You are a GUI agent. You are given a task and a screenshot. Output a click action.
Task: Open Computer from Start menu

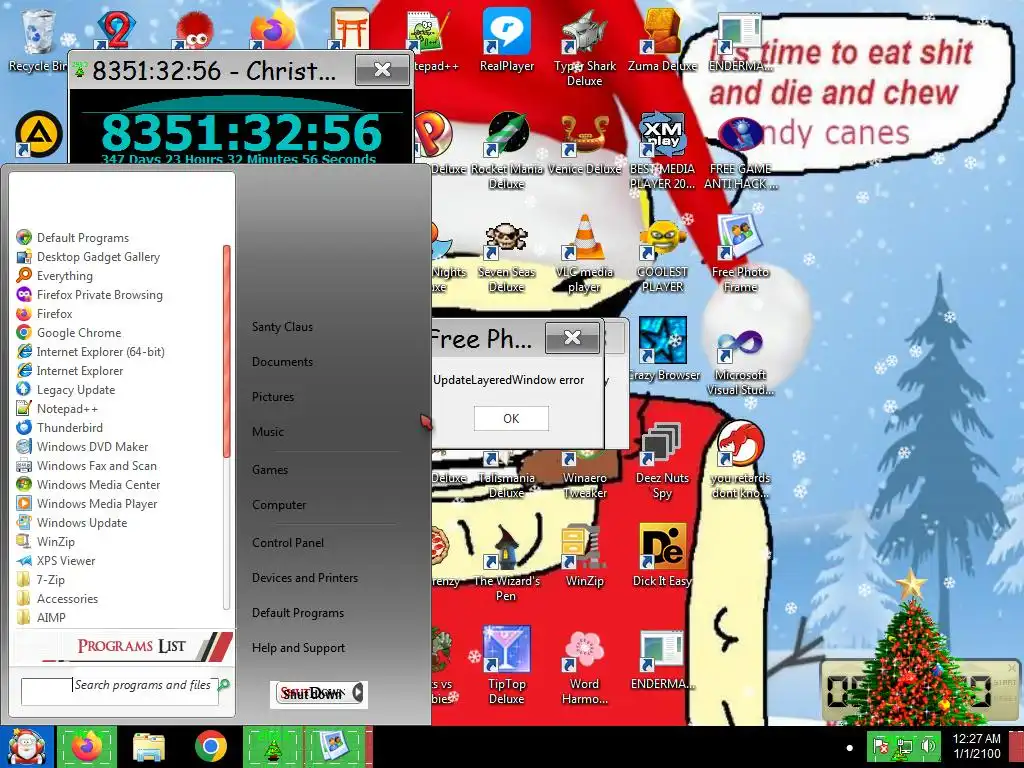pos(279,505)
